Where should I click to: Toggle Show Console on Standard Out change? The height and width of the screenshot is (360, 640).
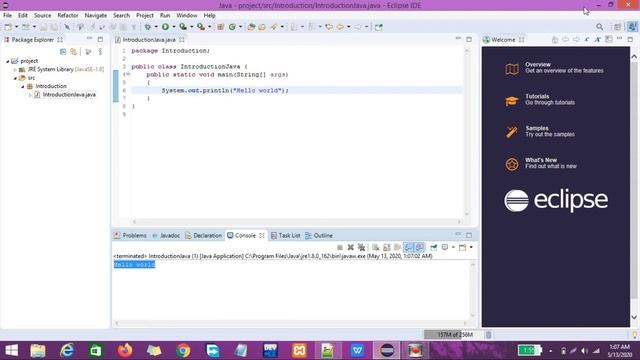coord(408,247)
